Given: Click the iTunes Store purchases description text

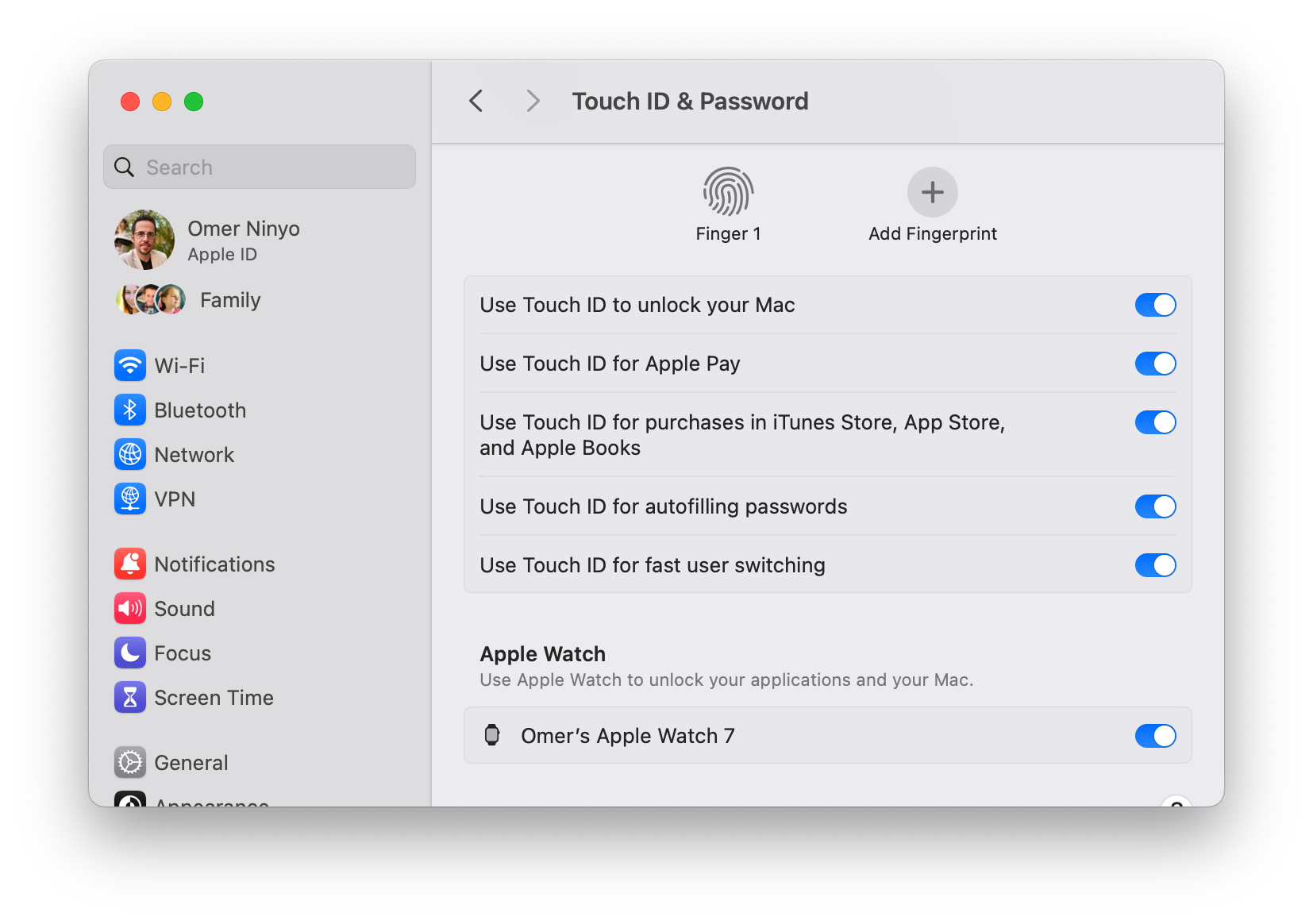Looking at the screenshot, I should [x=742, y=435].
